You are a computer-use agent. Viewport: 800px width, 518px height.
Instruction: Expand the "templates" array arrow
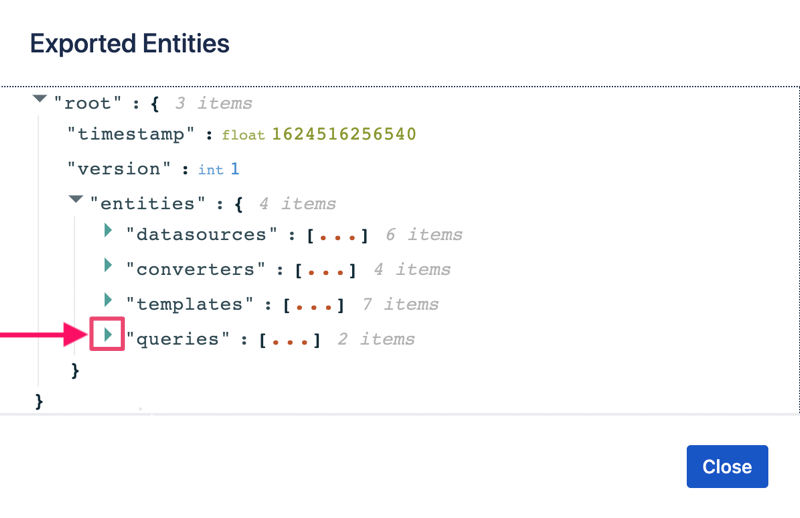108,300
